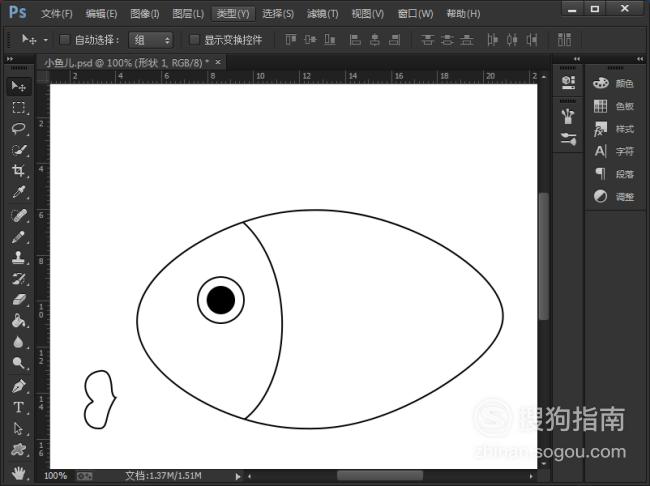Select the Rectangular Marquee tool
The height and width of the screenshot is (486, 650).
tap(18, 107)
